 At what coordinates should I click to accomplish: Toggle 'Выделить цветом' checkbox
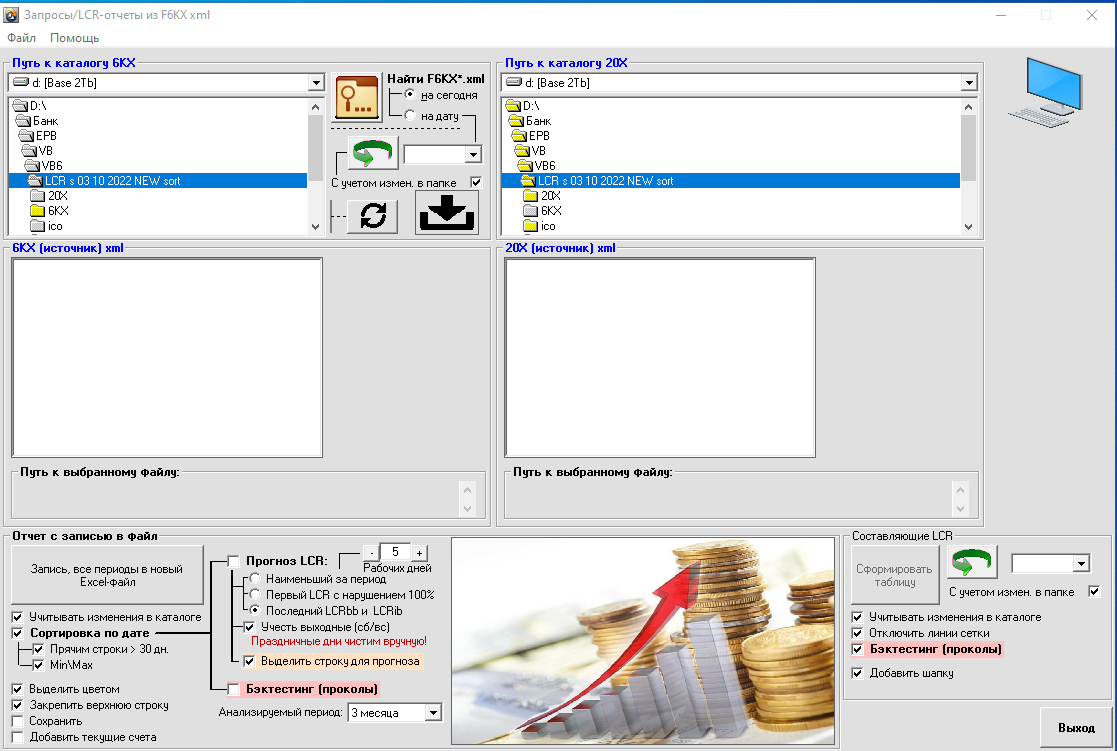(x=18, y=689)
